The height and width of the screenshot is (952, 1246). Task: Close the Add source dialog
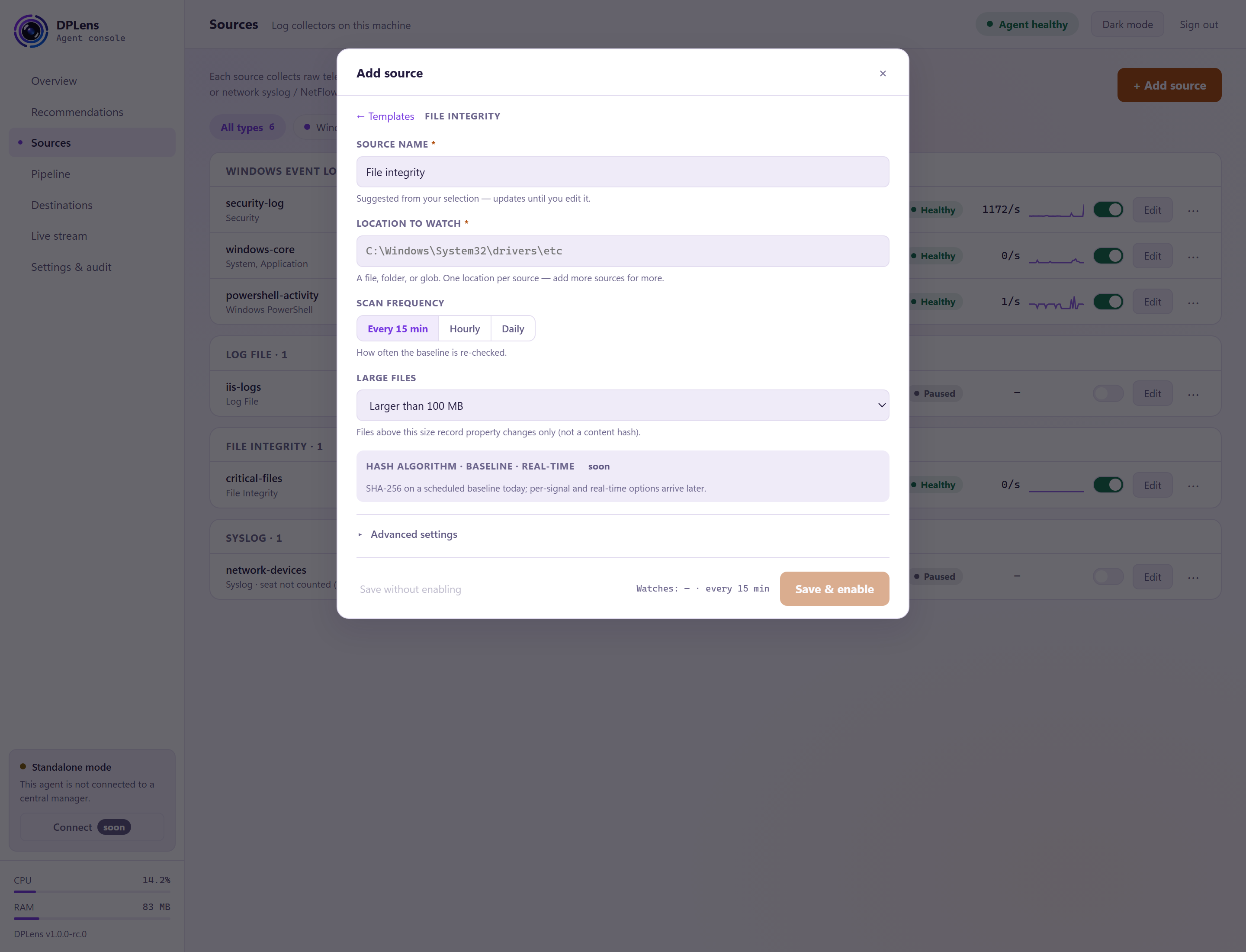point(882,73)
